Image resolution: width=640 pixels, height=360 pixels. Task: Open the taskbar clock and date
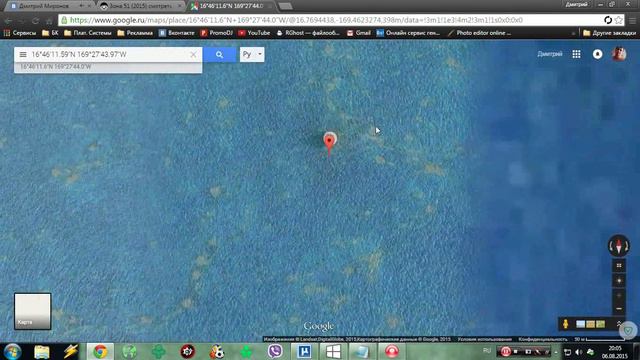tap(615, 352)
